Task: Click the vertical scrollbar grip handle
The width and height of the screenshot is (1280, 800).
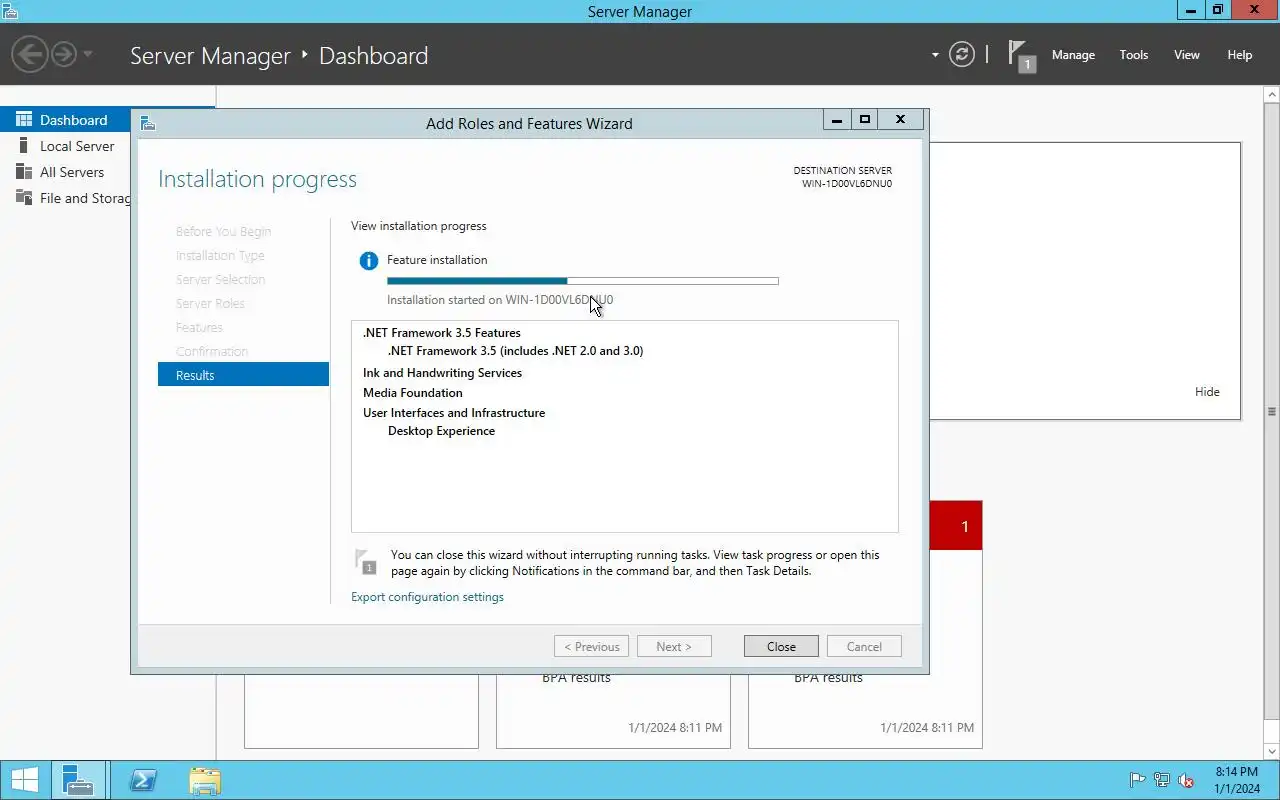Action: tap(1272, 412)
